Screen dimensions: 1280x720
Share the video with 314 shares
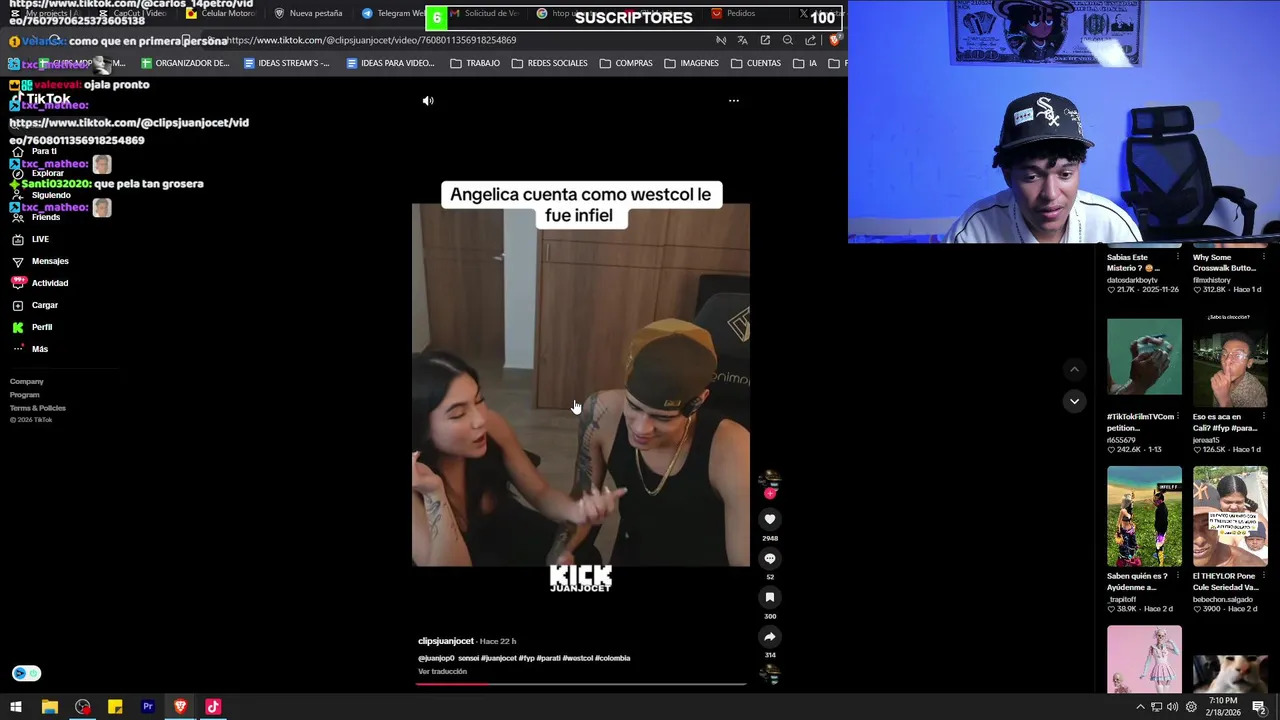point(770,636)
